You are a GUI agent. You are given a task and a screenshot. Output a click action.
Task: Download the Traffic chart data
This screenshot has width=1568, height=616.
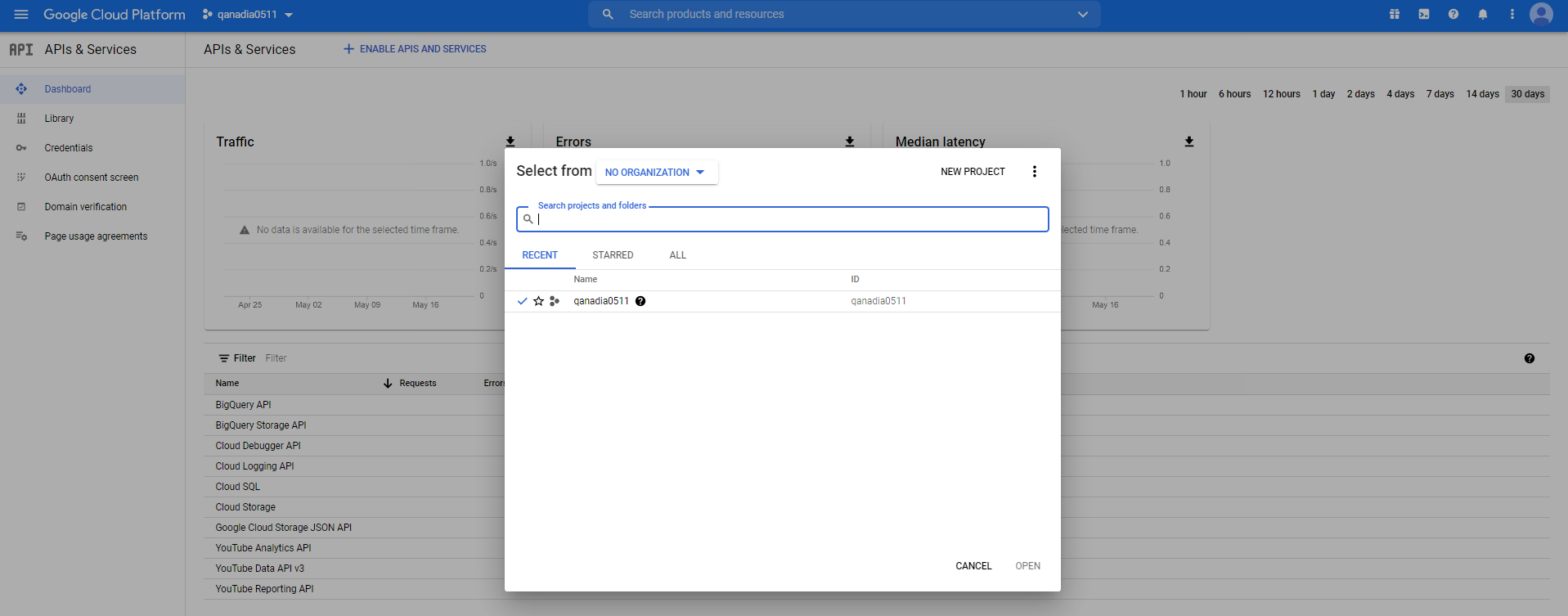[x=510, y=142]
